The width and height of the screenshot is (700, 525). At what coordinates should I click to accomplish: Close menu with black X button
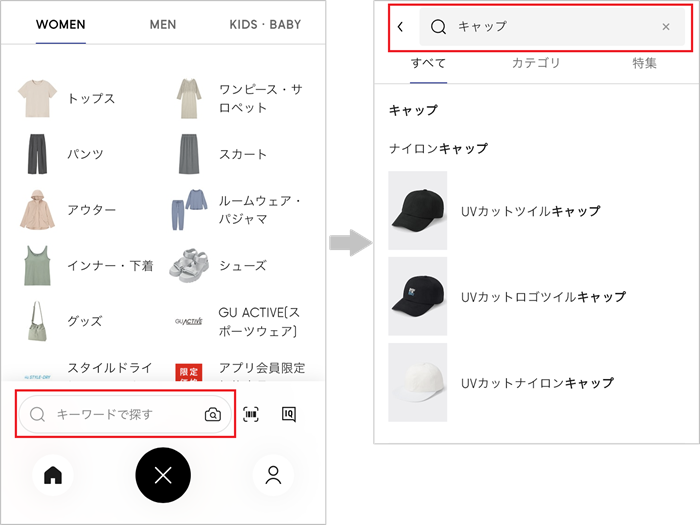coord(163,476)
